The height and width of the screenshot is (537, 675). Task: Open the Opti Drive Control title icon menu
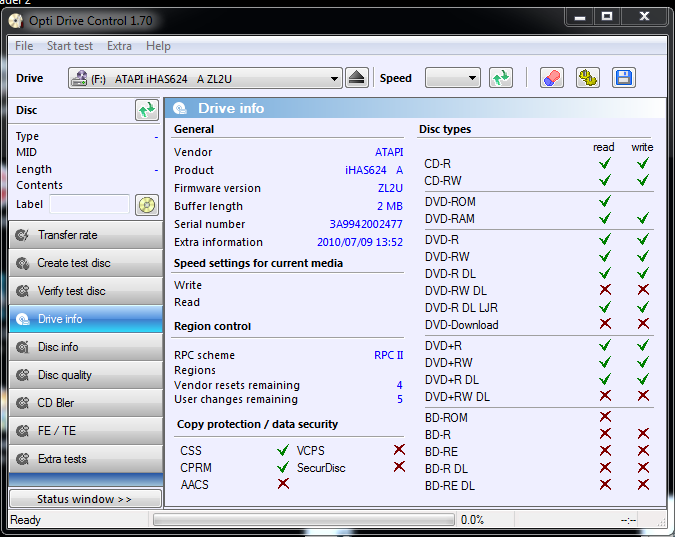pos(15,21)
